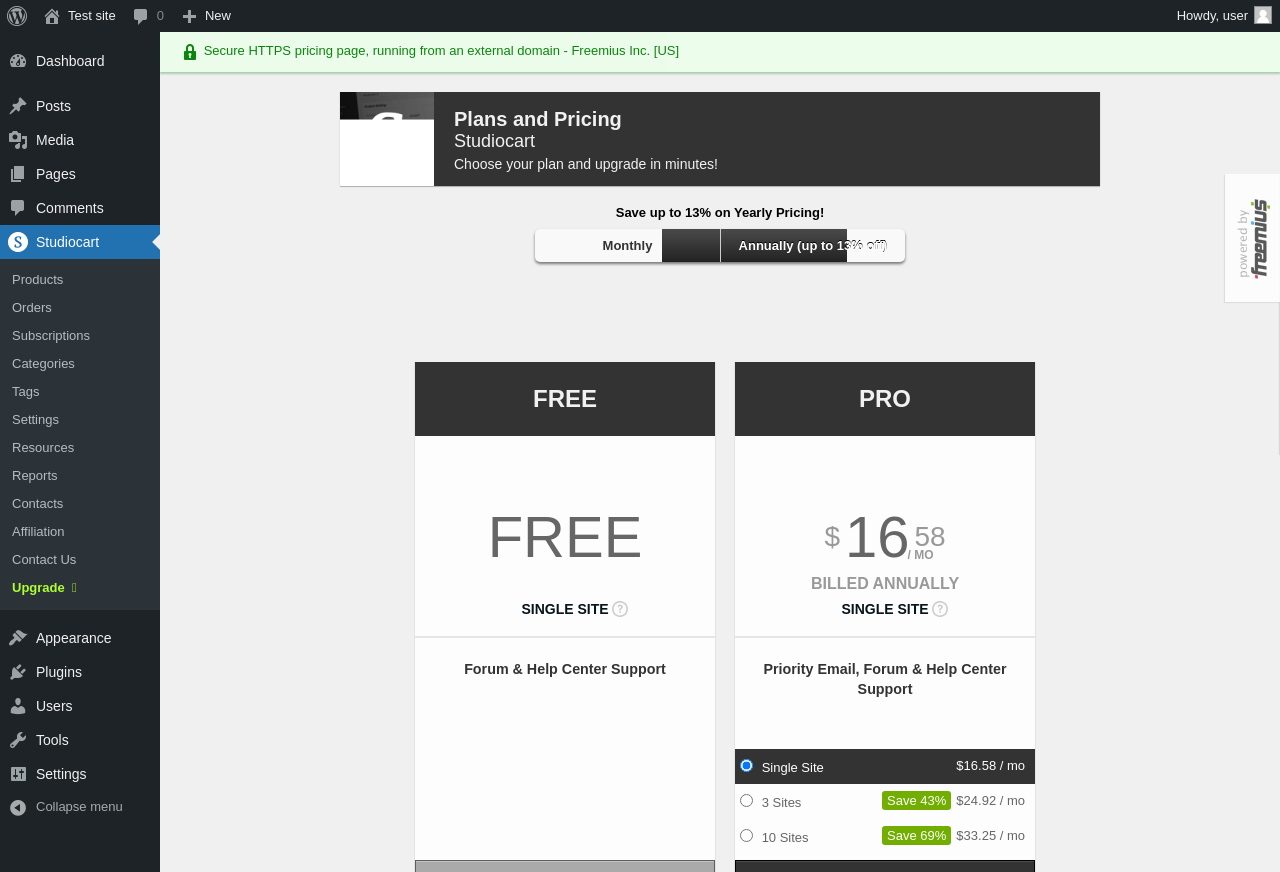Click the Studiocart S logo icon
Screen dimensions: 1280x872
pos(18,242)
